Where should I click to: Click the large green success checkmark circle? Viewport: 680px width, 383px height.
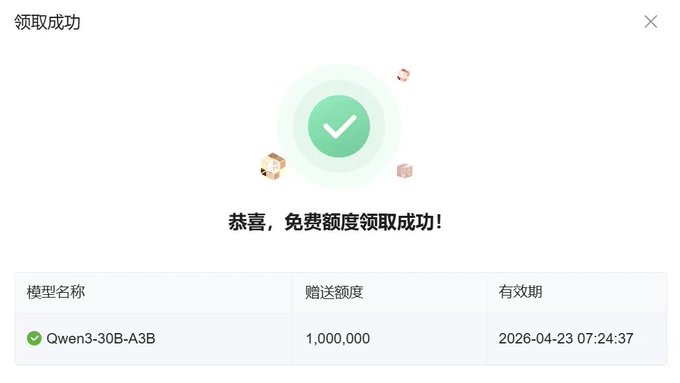[x=339, y=126]
